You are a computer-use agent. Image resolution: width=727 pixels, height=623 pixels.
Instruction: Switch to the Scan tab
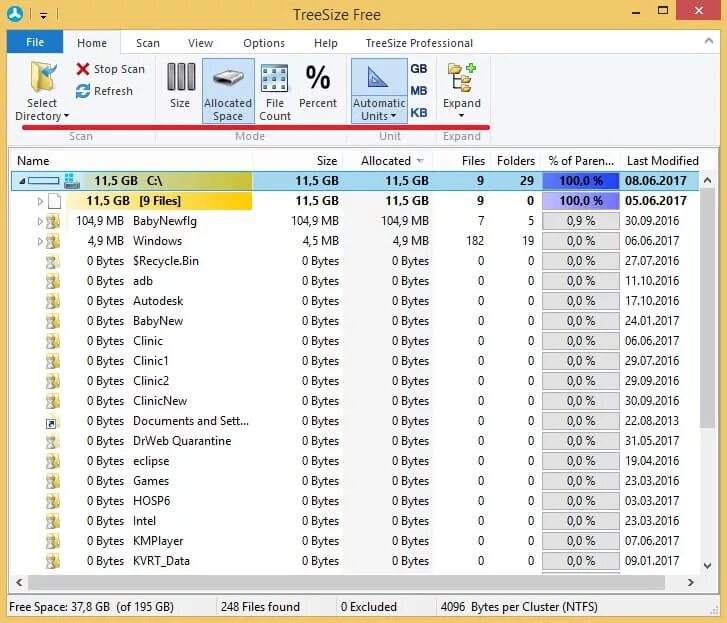pyautogui.click(x=148, y=43)
